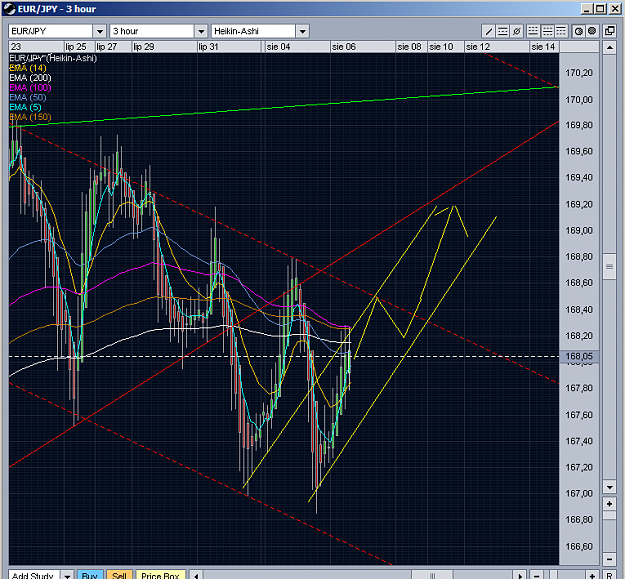The image size is (625, 579).
Task: Click the 166,60 price axis label
Action: coord(579,546)
